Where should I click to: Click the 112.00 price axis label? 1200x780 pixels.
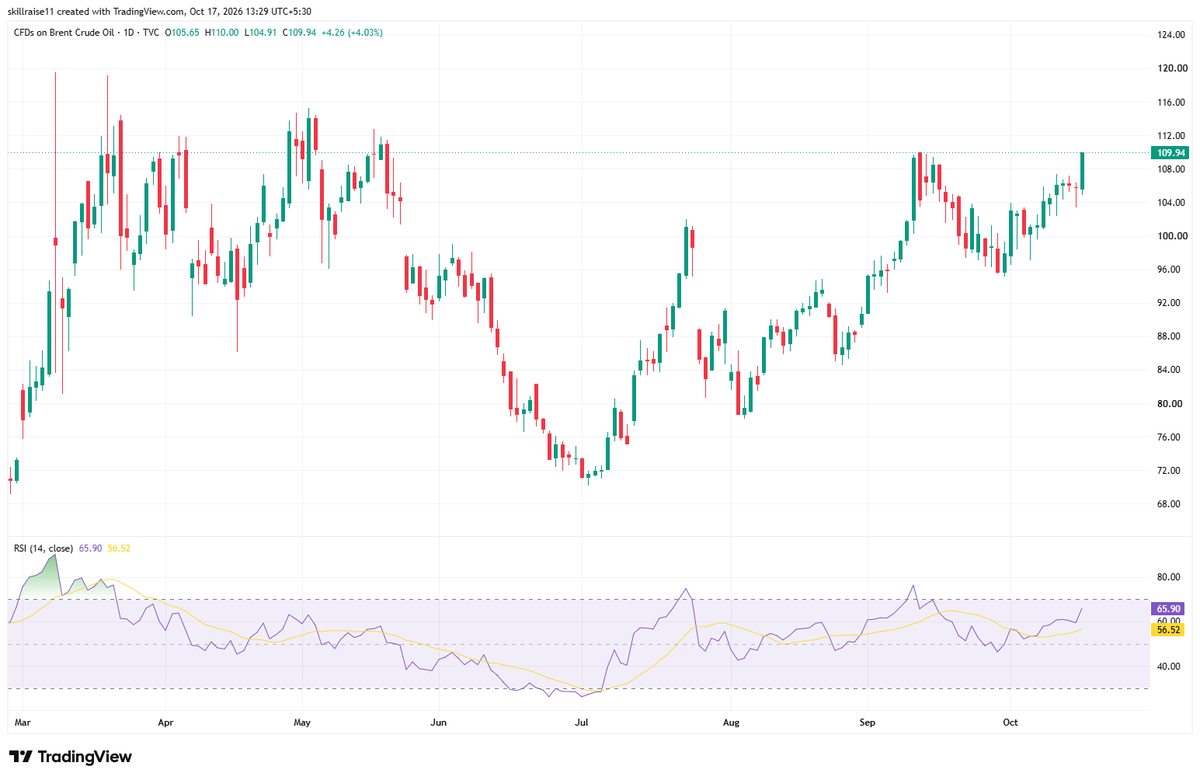coord(1170,136)
